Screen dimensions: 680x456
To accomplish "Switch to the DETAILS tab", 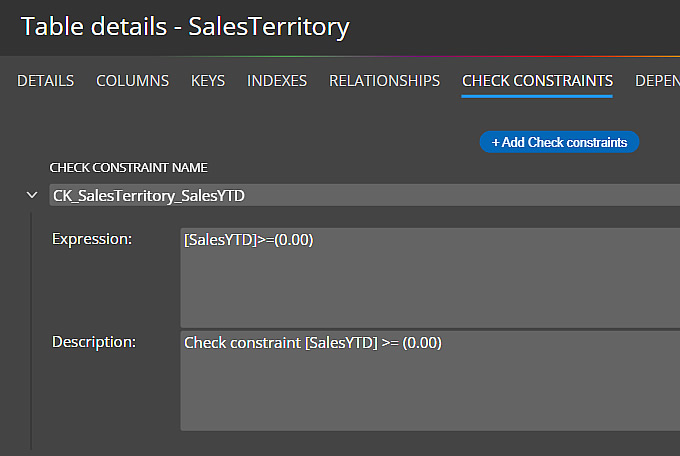I will click(x=46, y=81).
